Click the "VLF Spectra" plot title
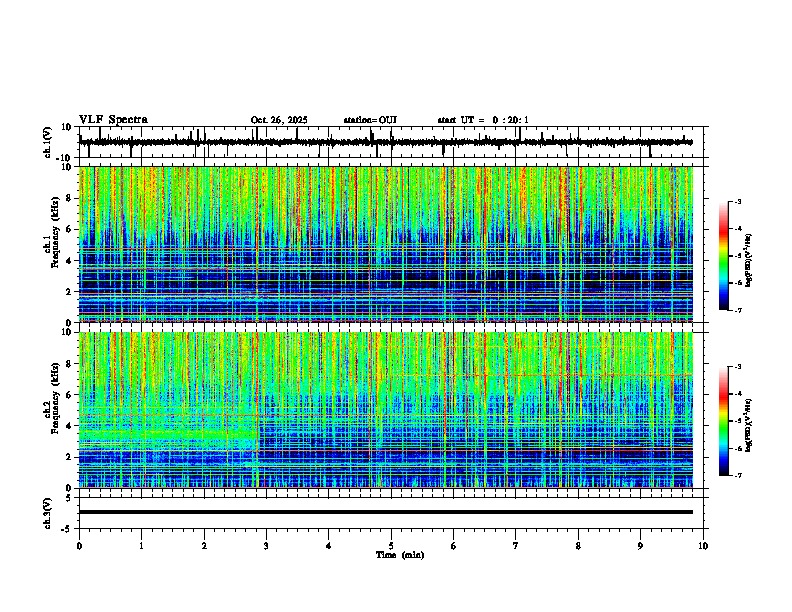Image resolution: width=792 pixels, height=612 pixels. point(113,120)
